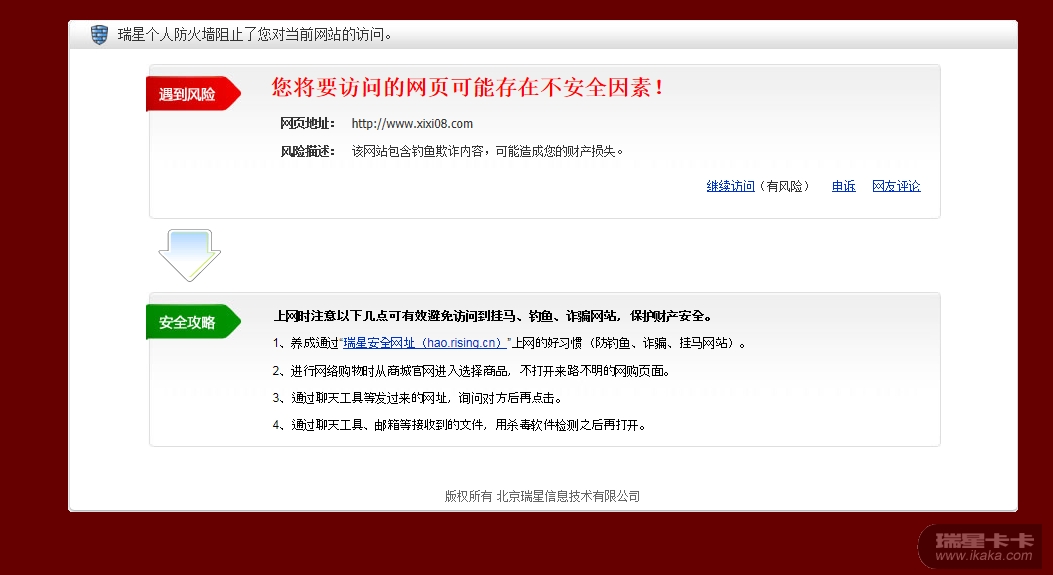Select the URL text http://www.xixi08.com

pos(412,124)
